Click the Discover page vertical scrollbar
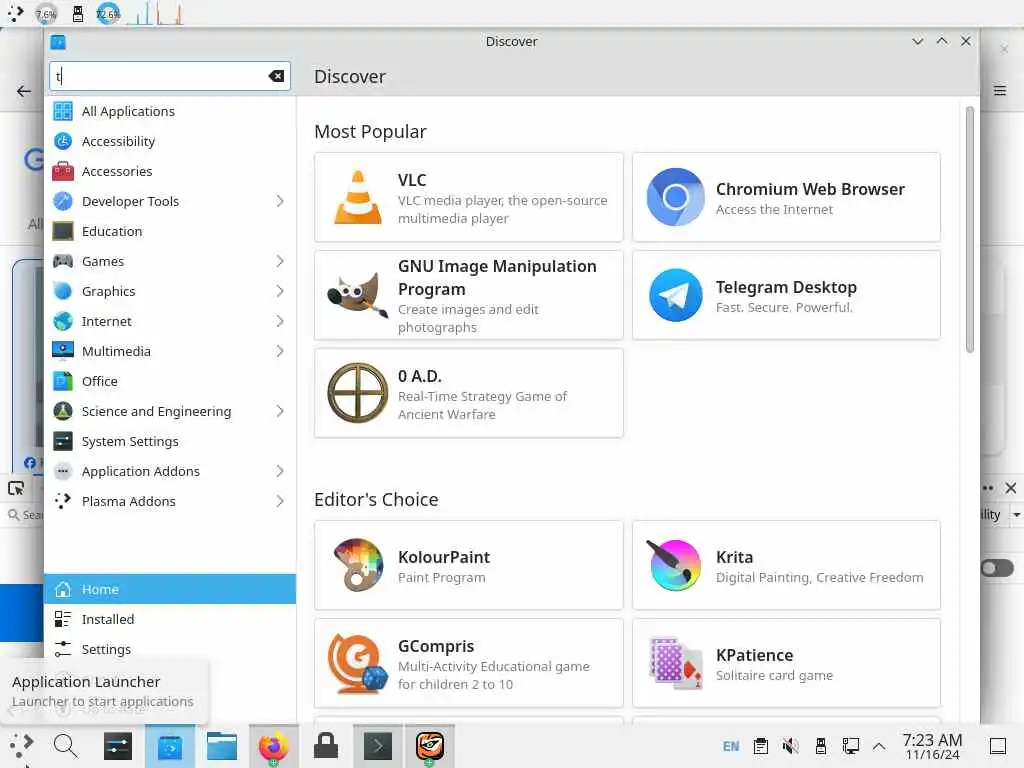1024x768 pixels. click(x=970, y=230)
